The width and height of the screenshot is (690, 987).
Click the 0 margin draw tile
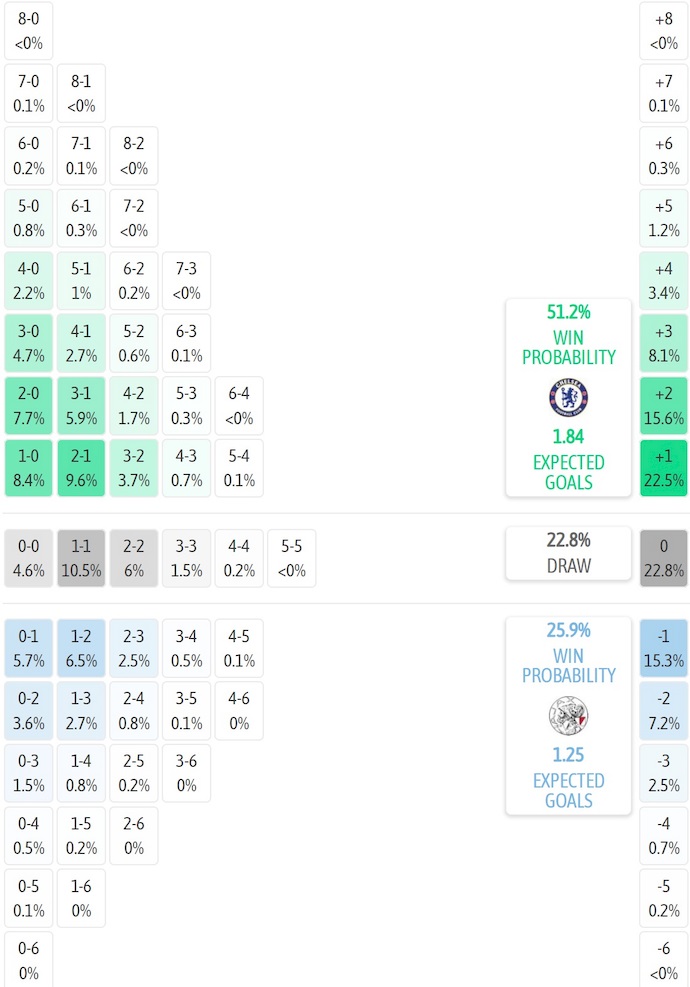click(x=663, y=558)
